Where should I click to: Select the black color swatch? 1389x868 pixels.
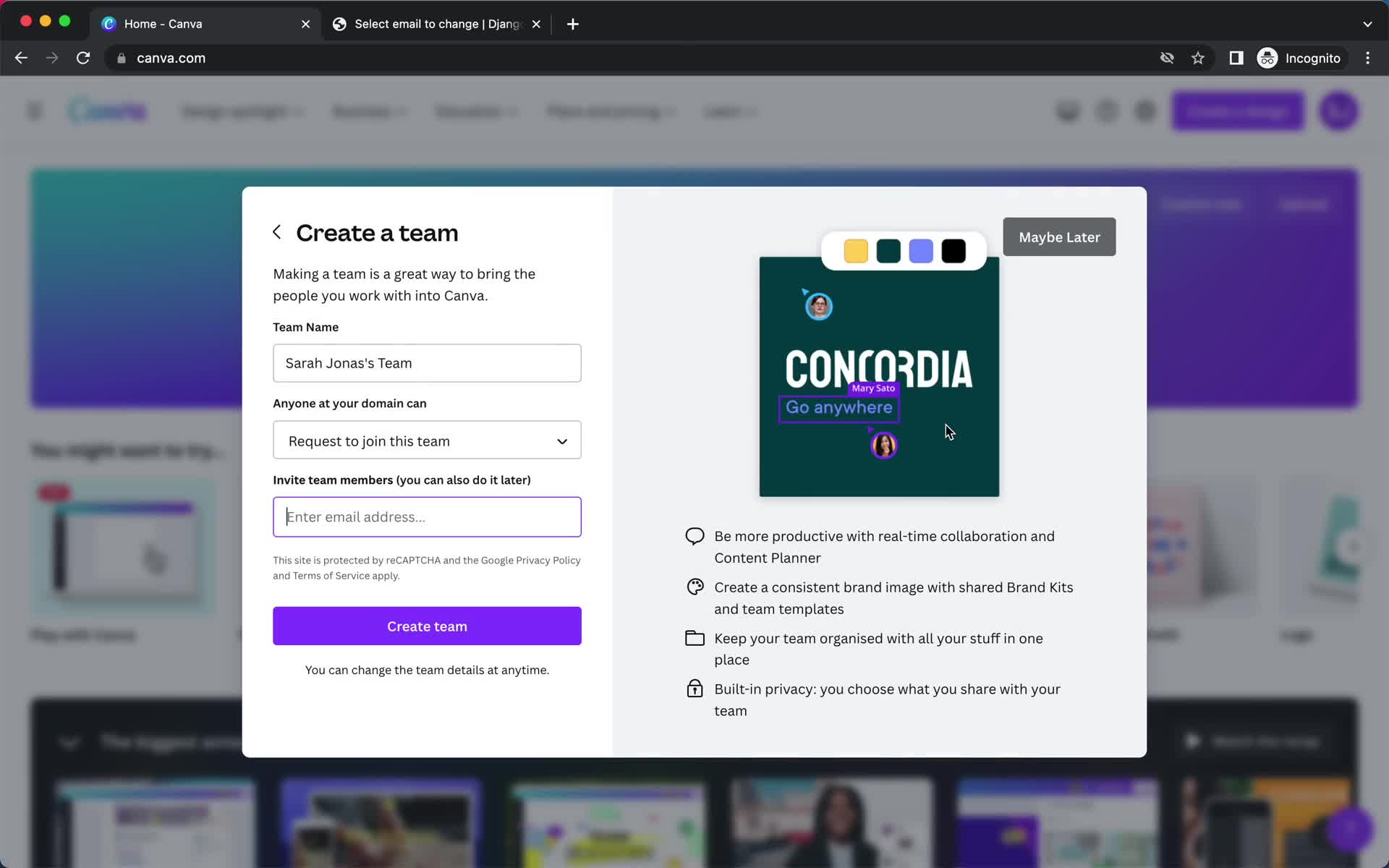pyautogui.click(x=953, y=251)
